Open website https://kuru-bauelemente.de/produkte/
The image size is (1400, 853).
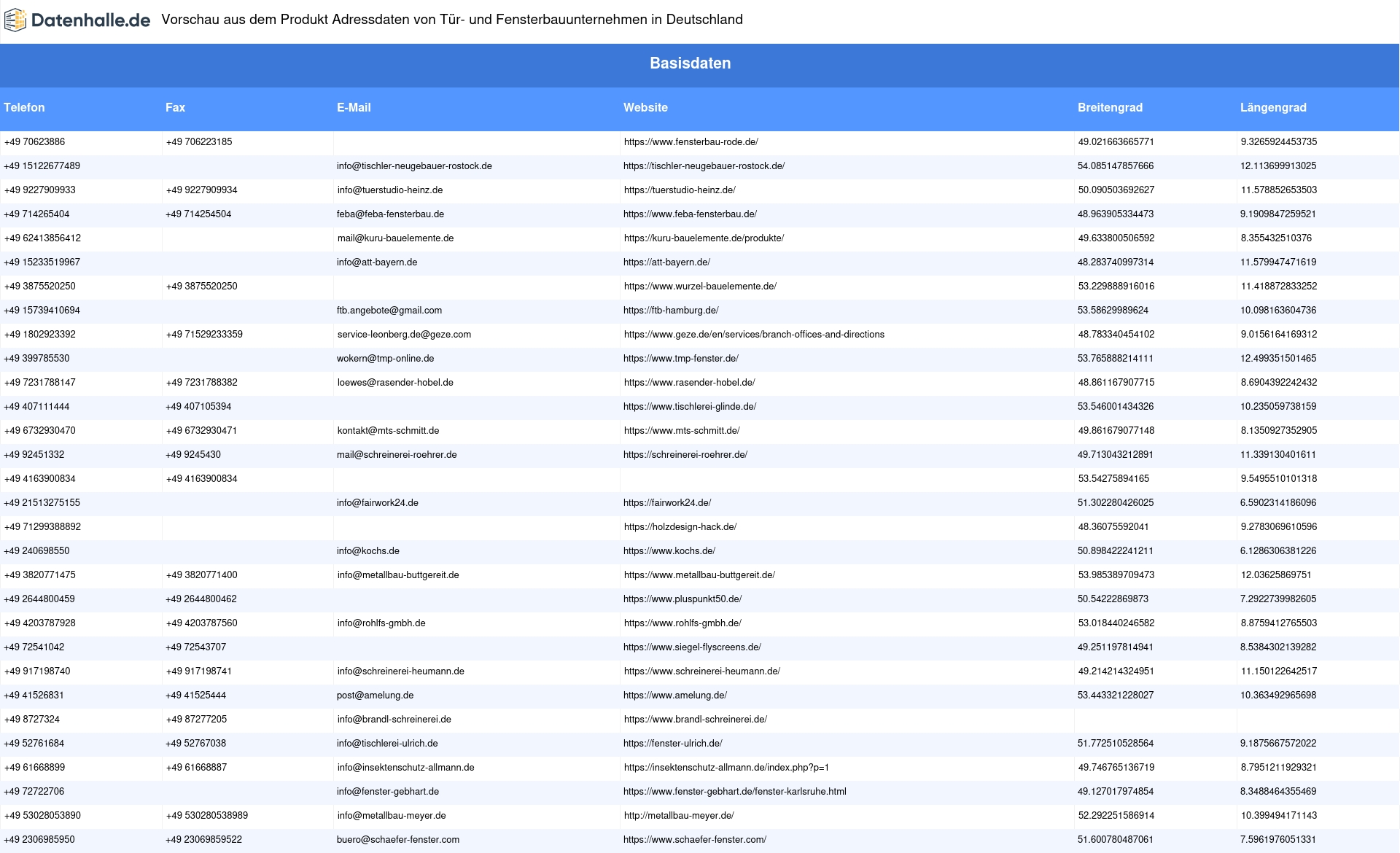click(x=704, y=238)
